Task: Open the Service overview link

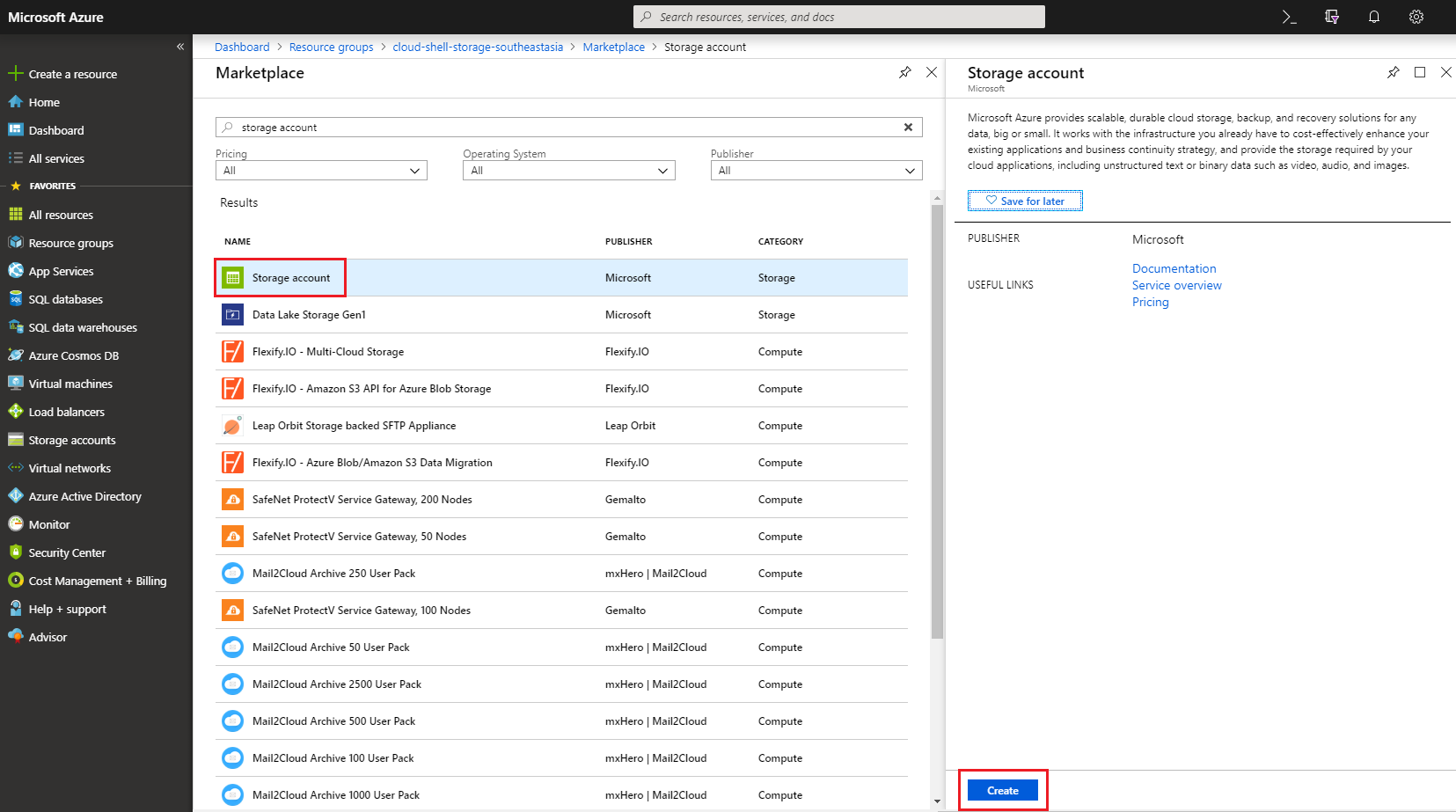Action: coord(1176,285)
